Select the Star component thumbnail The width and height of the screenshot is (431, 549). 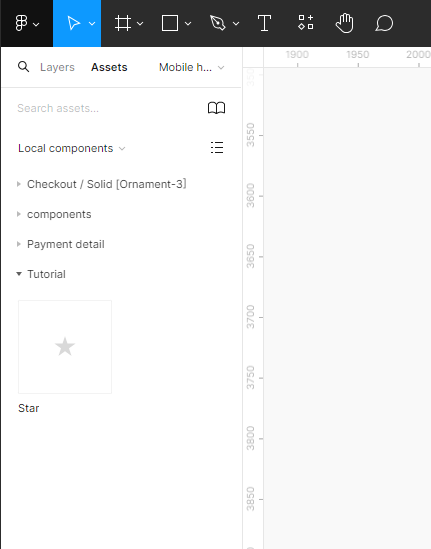point(65,347)
